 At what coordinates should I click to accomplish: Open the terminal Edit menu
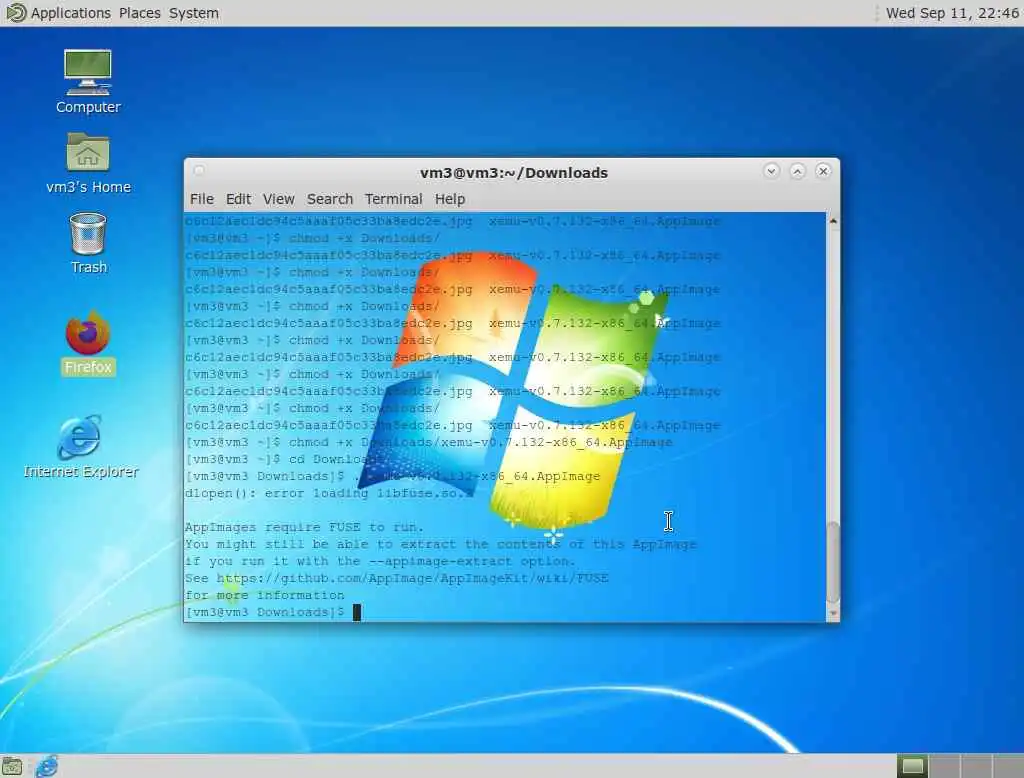pyautogui.click(x=238, y=199)
